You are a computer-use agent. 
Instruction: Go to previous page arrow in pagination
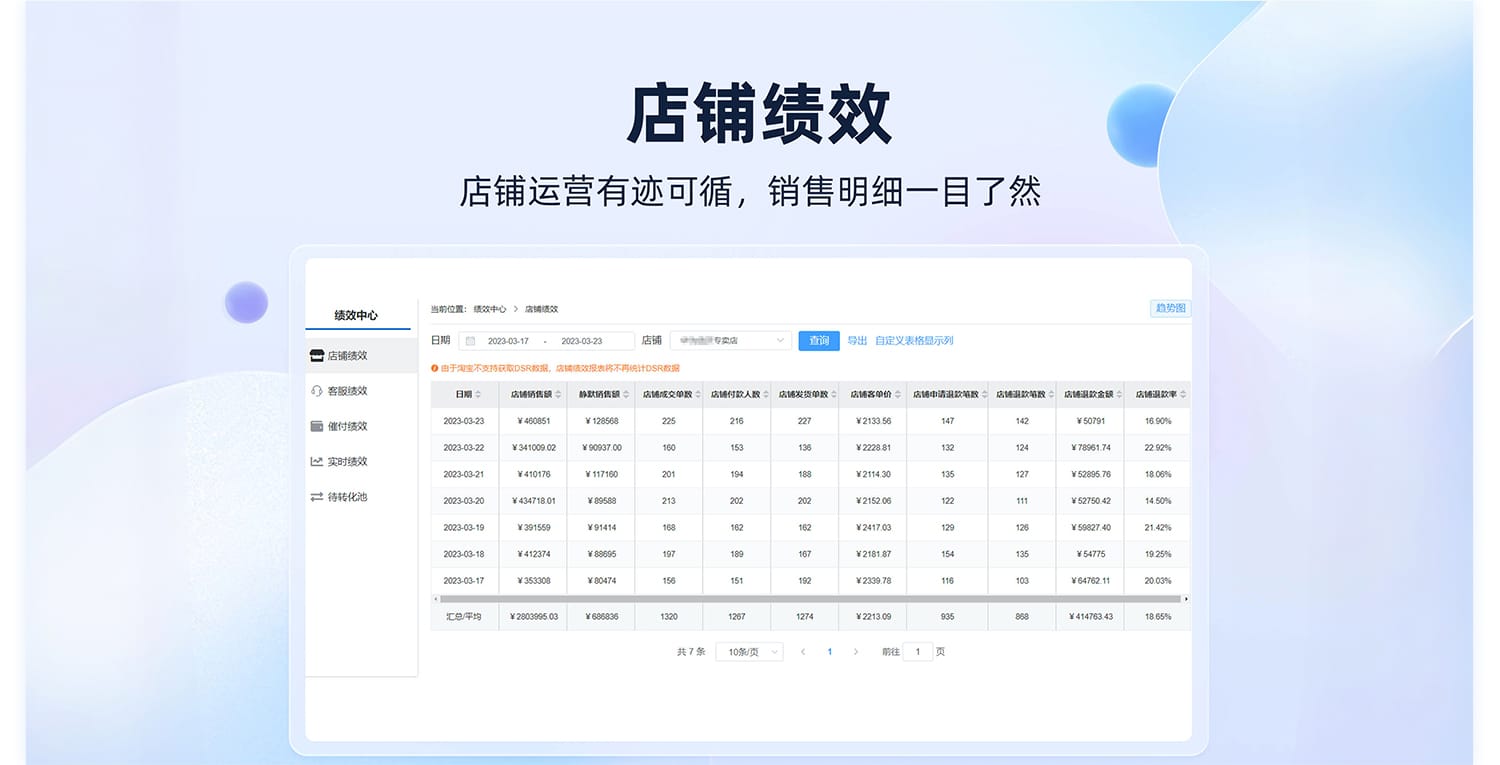(x=803, y=652)
